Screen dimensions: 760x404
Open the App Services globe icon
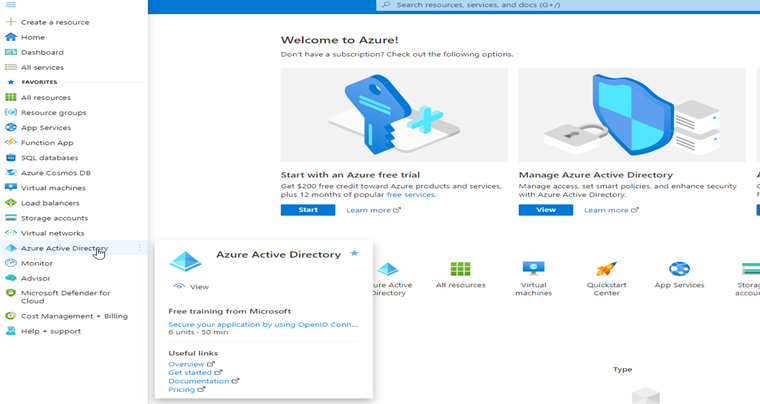(x=679, y=269)
